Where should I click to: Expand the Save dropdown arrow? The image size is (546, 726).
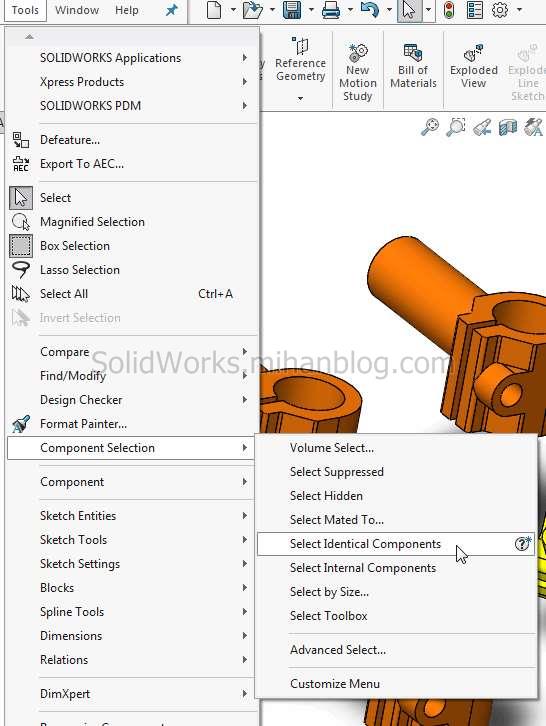(311, 10)
